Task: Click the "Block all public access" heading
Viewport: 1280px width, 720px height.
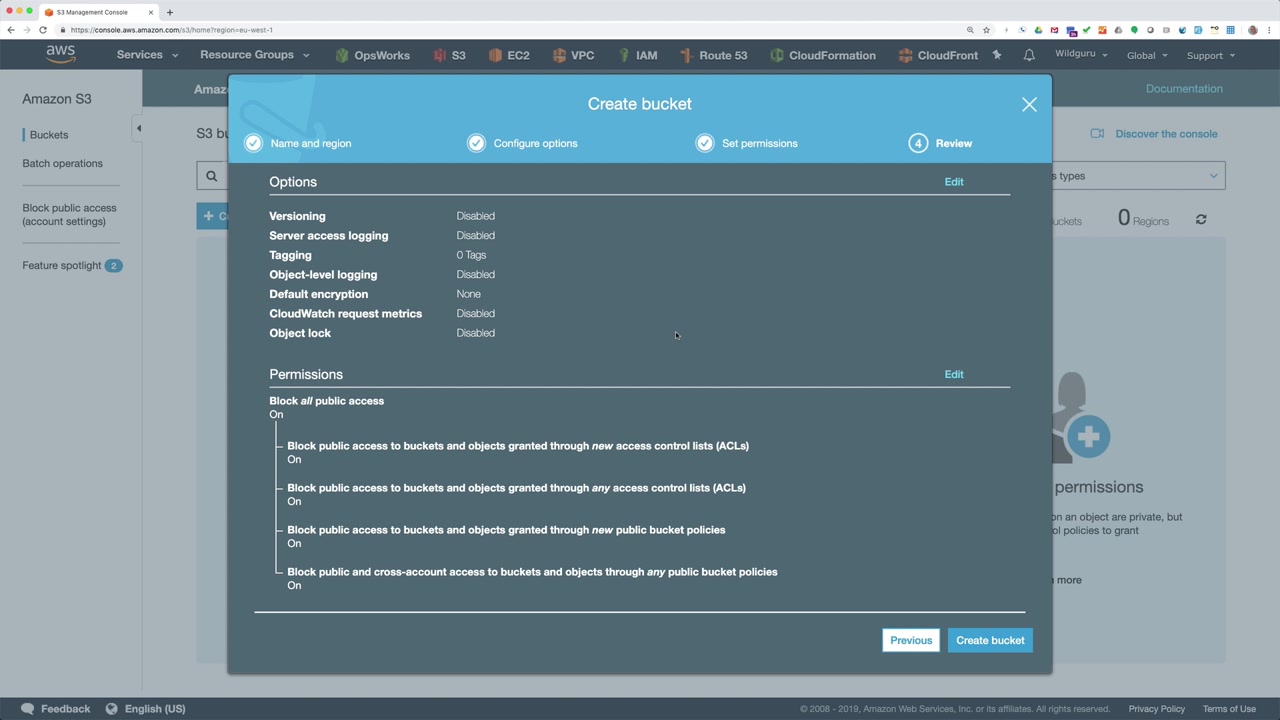Action: coord(326,401)
